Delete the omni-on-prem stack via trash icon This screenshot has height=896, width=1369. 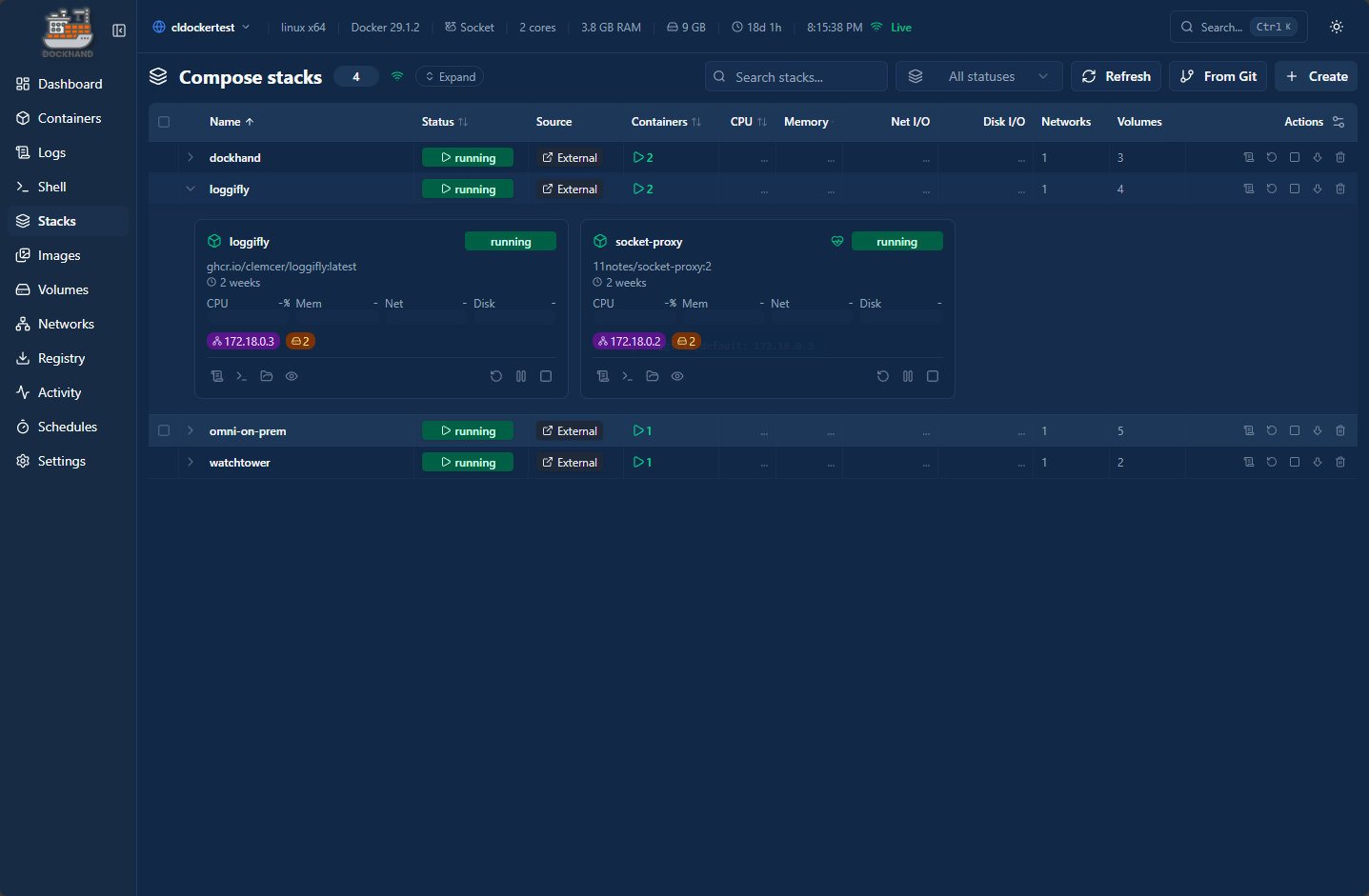click(1340, 430)
